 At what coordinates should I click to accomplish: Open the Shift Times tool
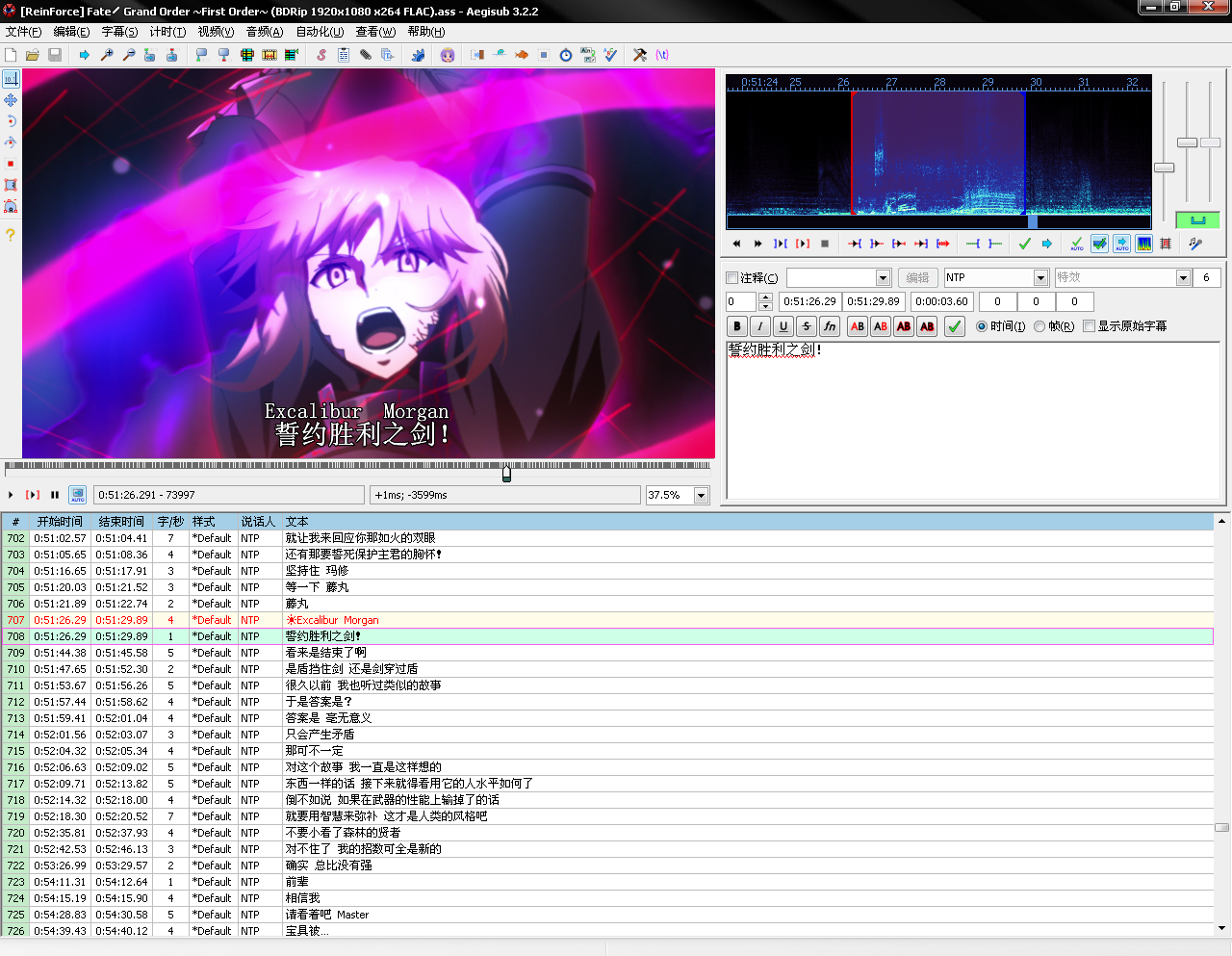[477, 55]
